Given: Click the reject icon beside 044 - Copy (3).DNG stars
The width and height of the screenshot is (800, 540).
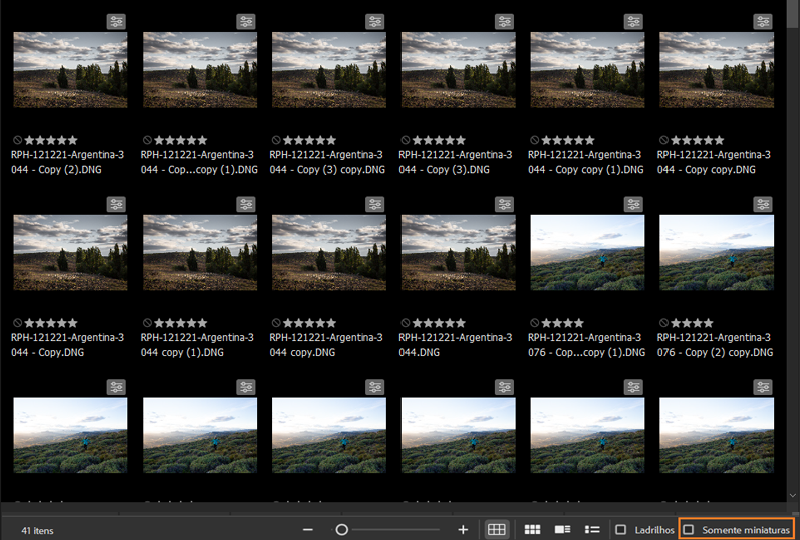Looking at the screenshot, I should tap(406, 140).
